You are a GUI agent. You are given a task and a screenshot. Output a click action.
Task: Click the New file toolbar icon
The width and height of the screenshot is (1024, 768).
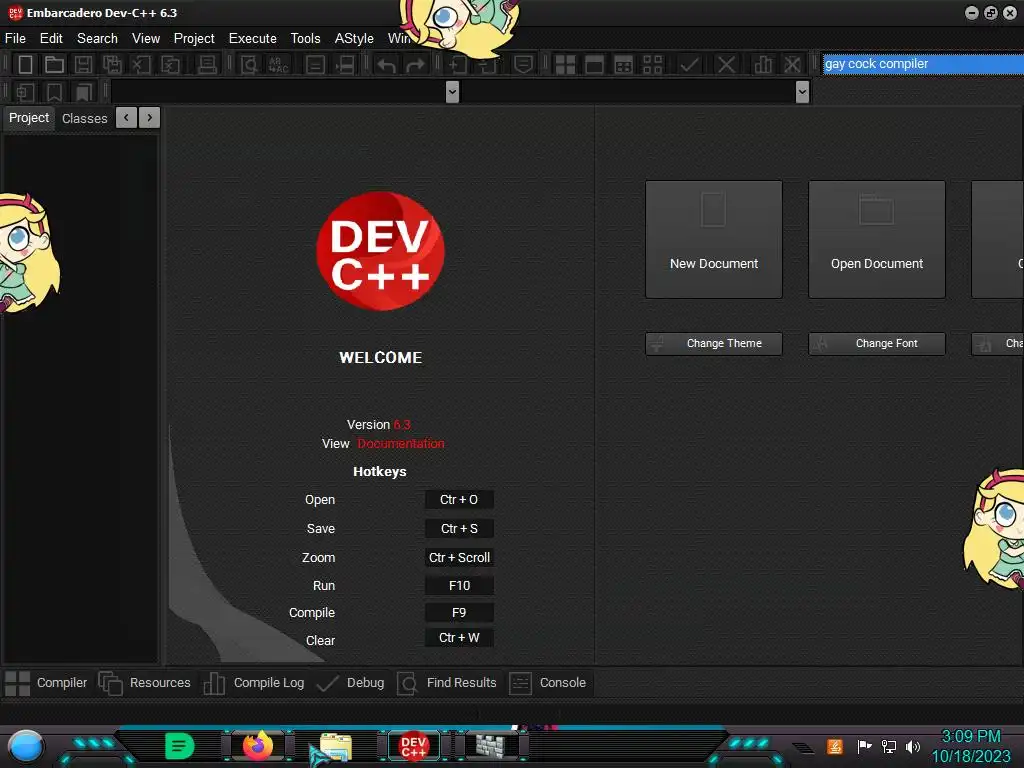pos(25,65)
